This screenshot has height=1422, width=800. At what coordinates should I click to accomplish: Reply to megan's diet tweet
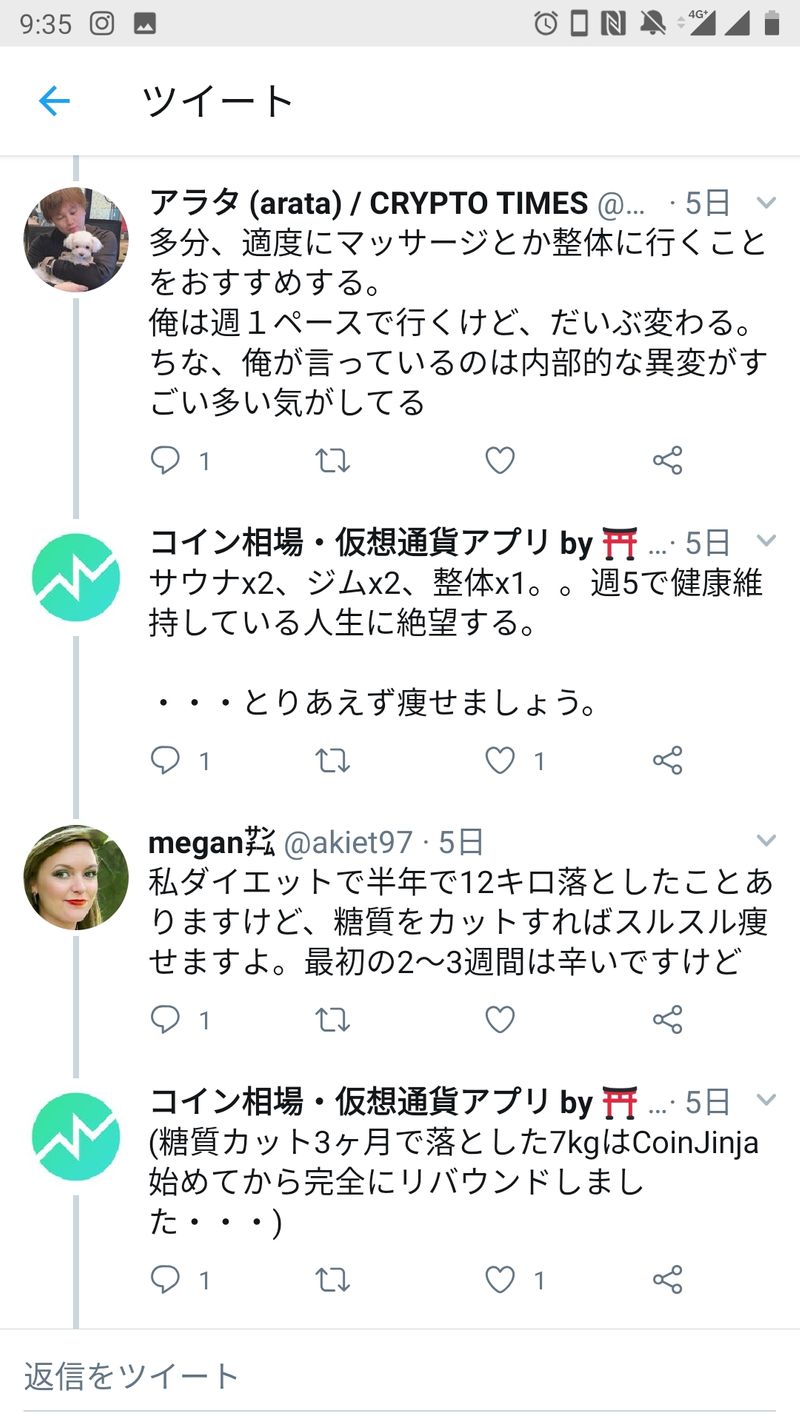point(165,1019)
